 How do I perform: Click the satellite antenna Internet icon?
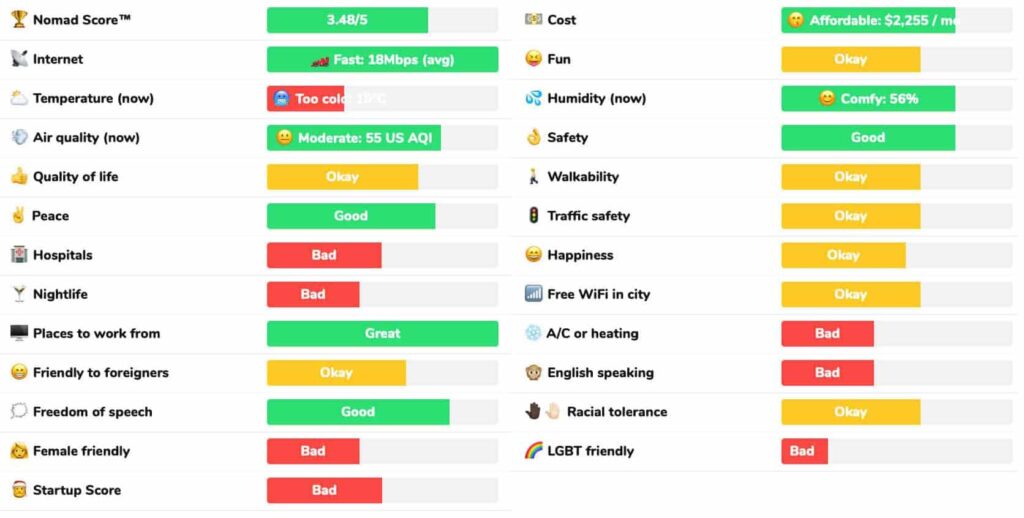coord(19,59)
